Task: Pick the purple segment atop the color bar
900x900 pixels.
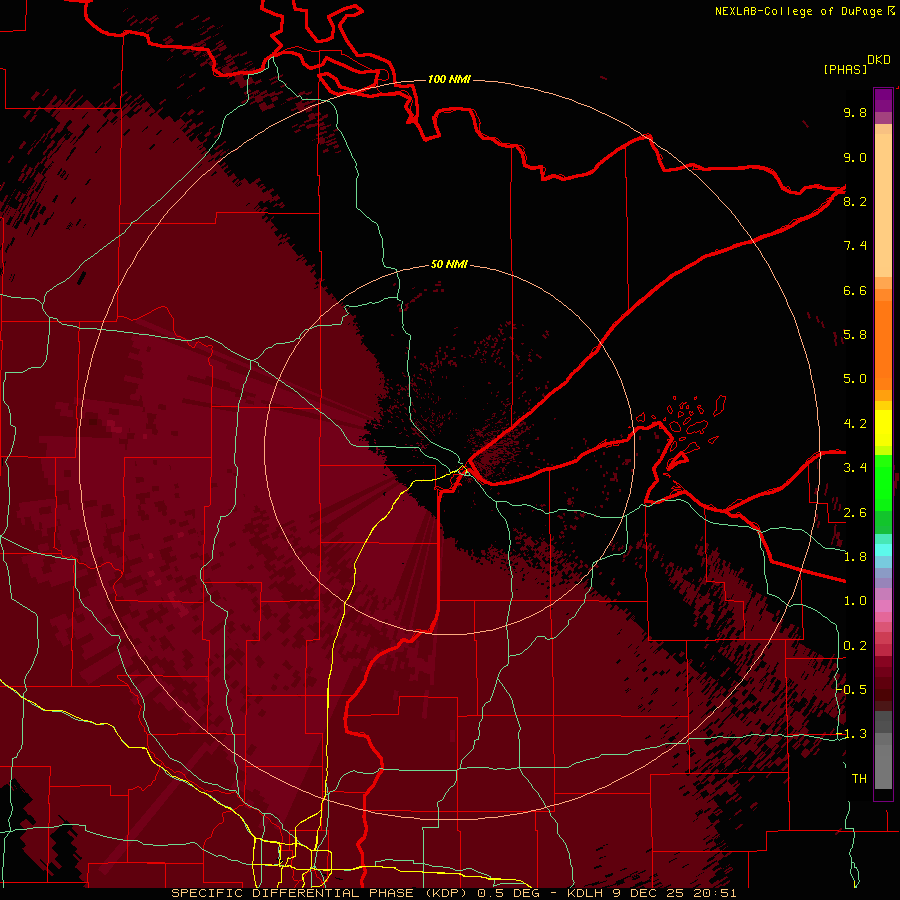Action: [x=883, y=100]
